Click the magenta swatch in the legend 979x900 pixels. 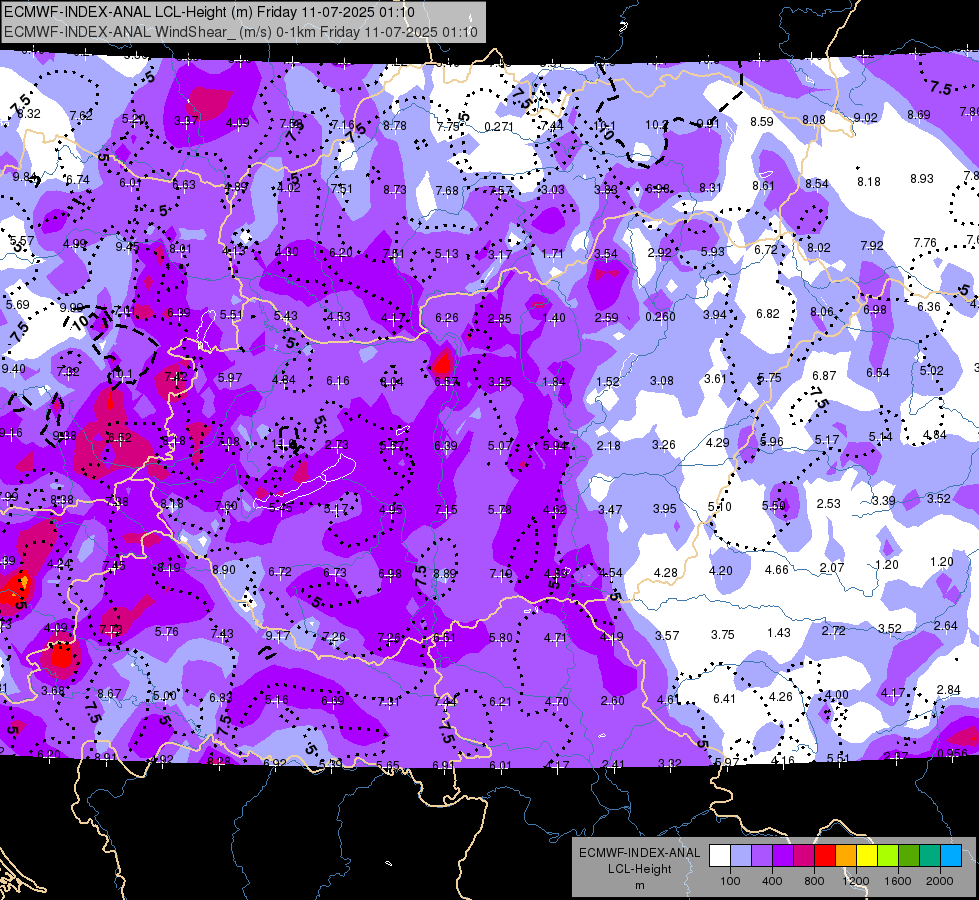pos(804,856)
